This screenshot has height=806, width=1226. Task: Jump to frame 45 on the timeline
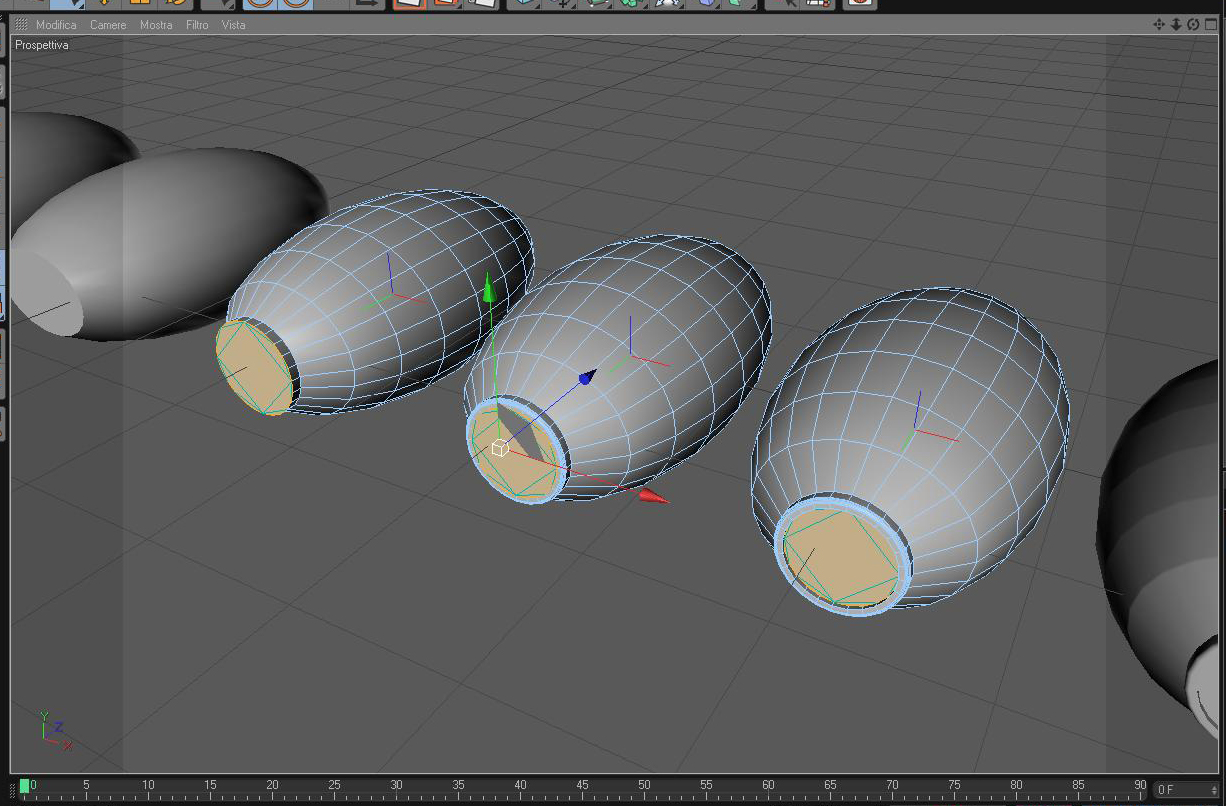click(x=582, y=785)
